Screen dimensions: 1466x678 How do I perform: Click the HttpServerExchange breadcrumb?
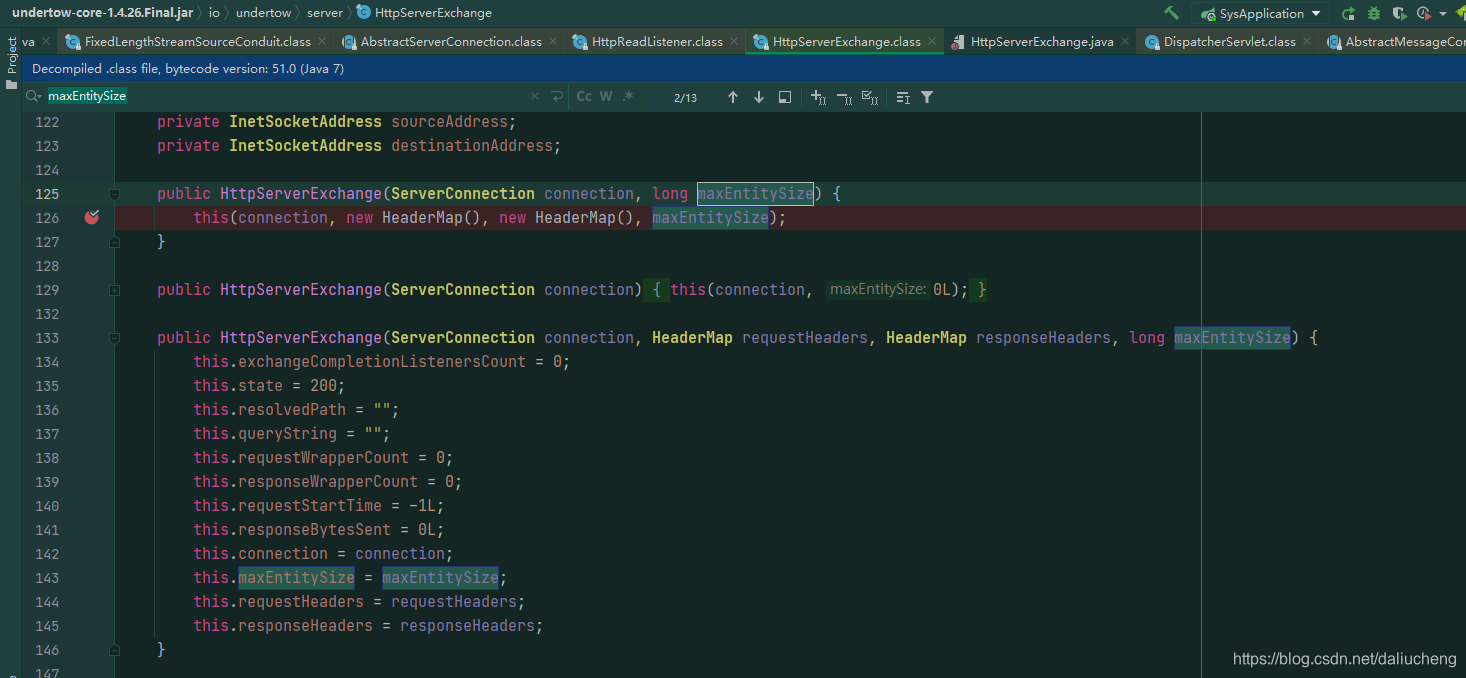click(424, 13)
